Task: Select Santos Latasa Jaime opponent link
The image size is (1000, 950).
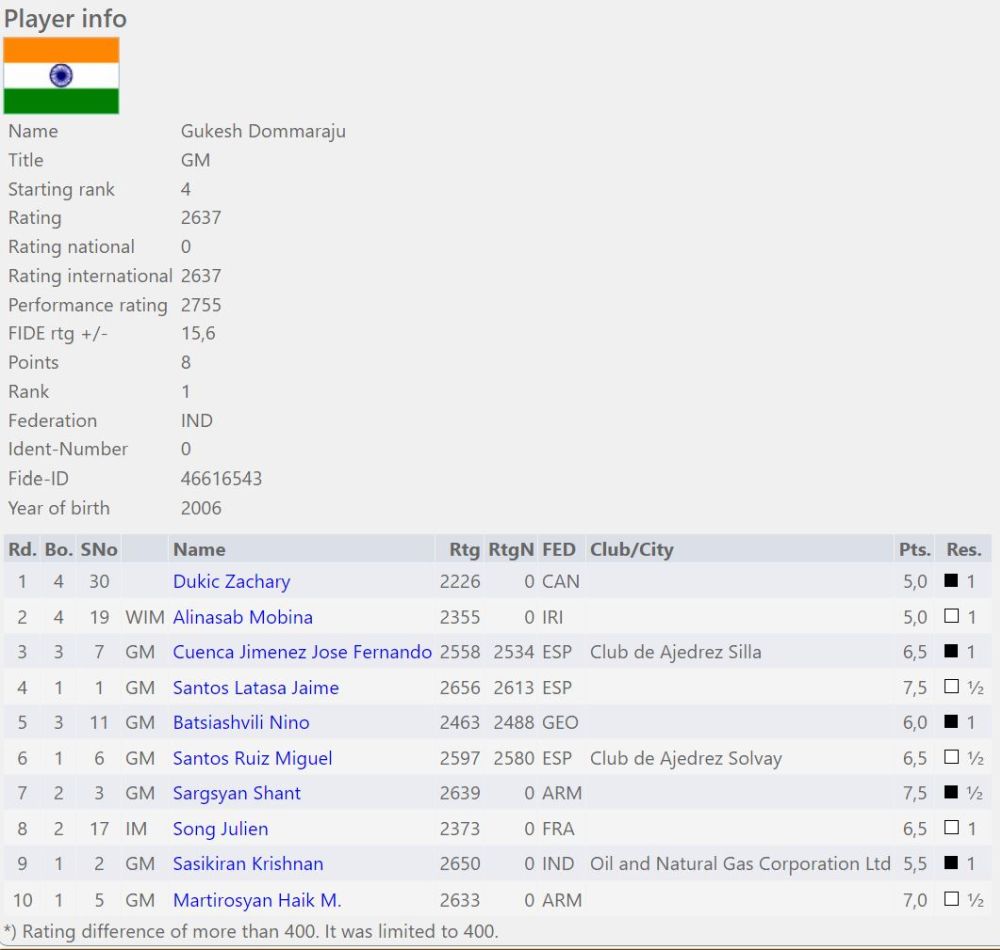Action: point(255,688)
